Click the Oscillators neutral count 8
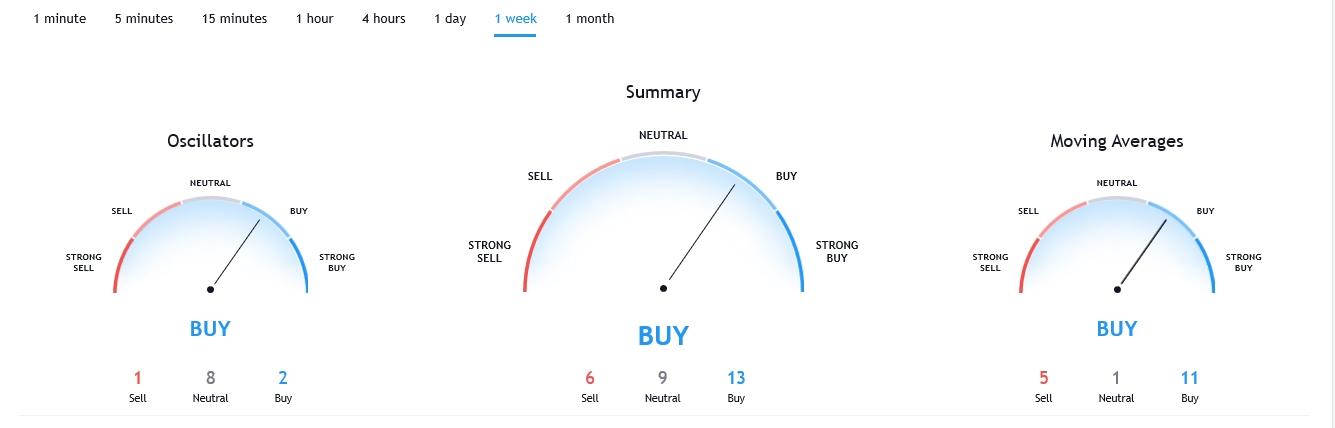The width and height of the screenshot is (1335, 428). tap(210, 378)
